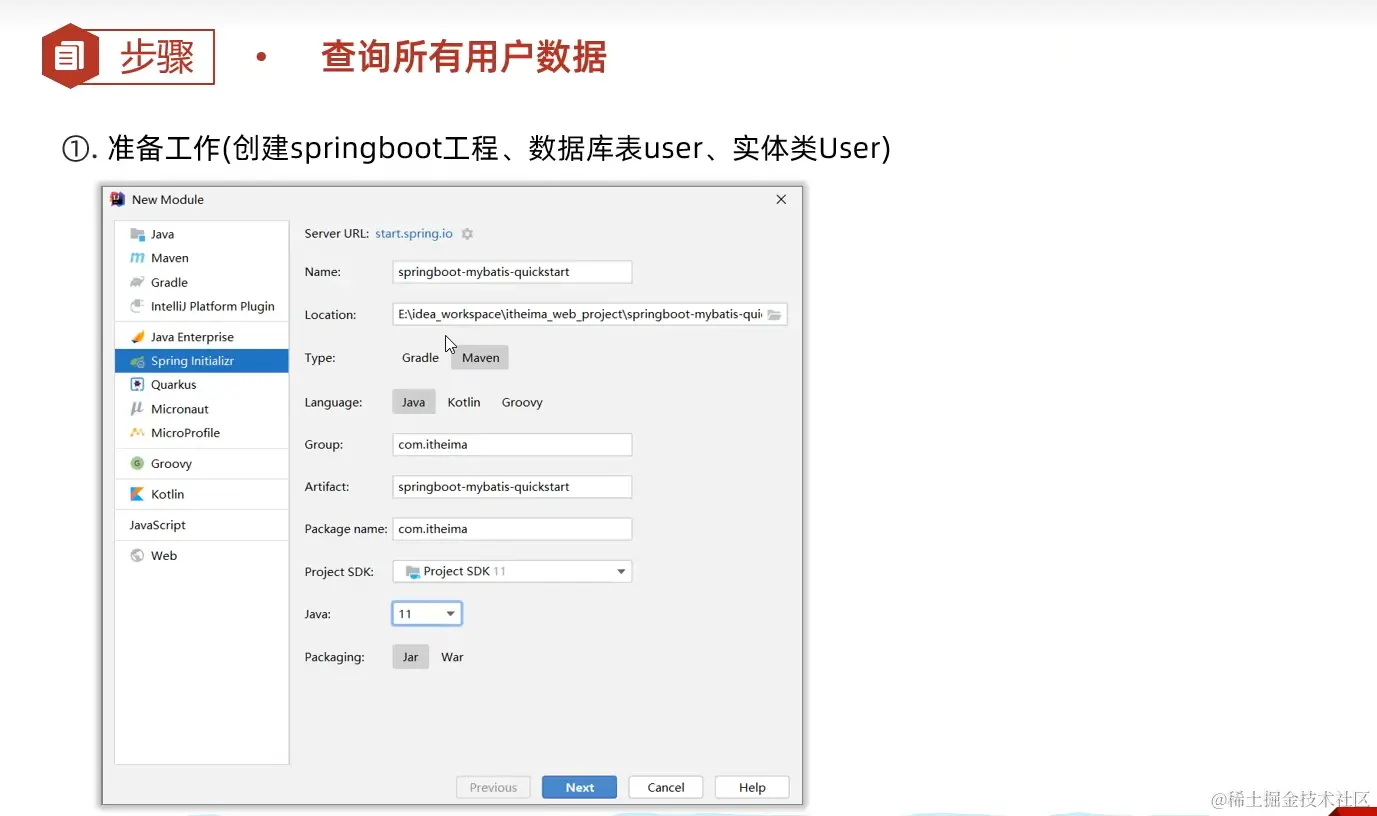Click the "步骤" header label
Image resolution: width=1377 pixels, height=816 pixels.
[157, 56]
